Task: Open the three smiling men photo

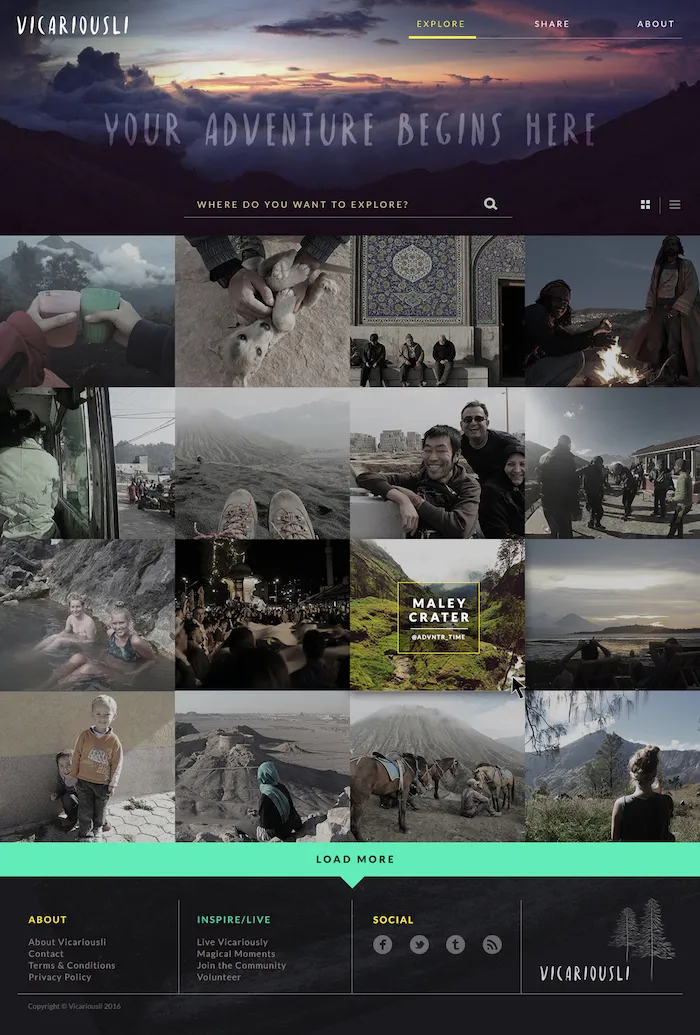Action: click(437, 463)
